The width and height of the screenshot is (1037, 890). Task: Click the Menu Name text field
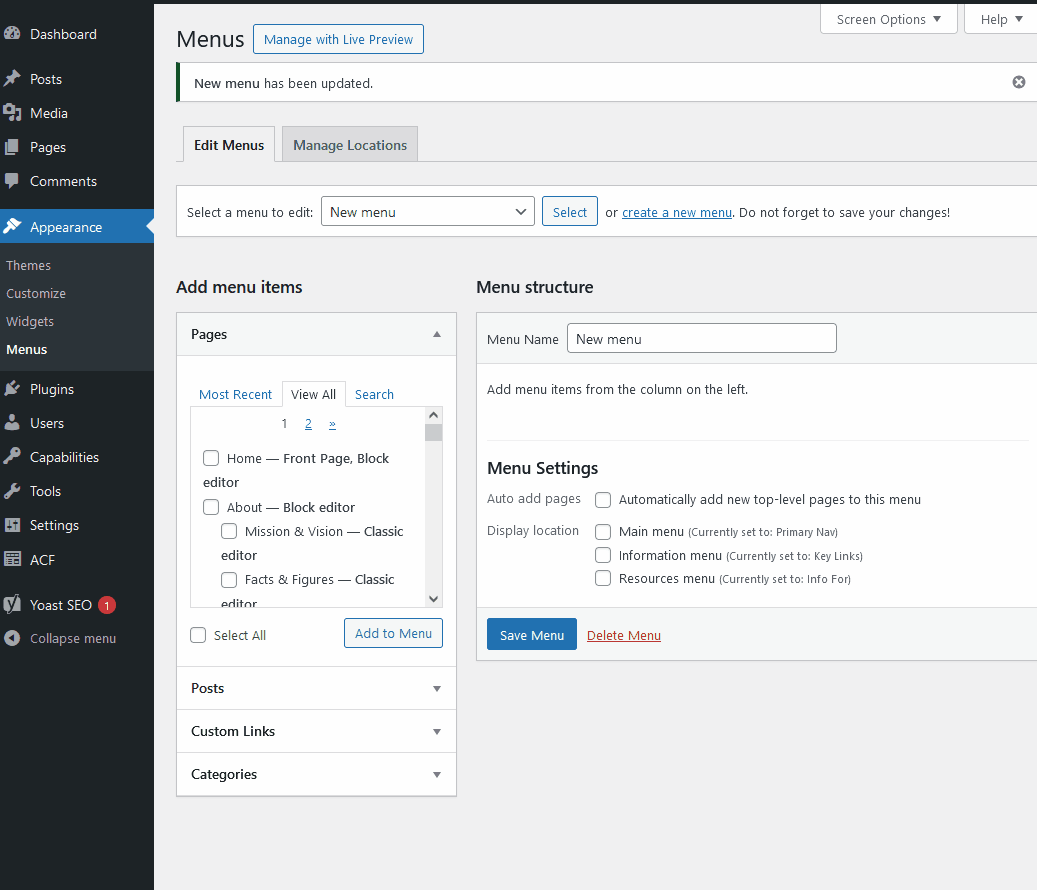[701, 339]
